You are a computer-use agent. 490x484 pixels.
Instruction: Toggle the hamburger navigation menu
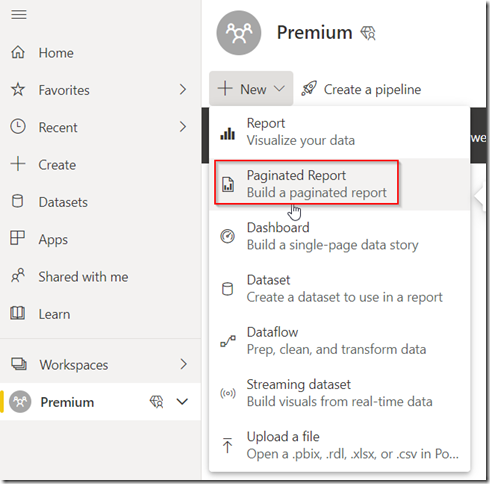point(19,15)
